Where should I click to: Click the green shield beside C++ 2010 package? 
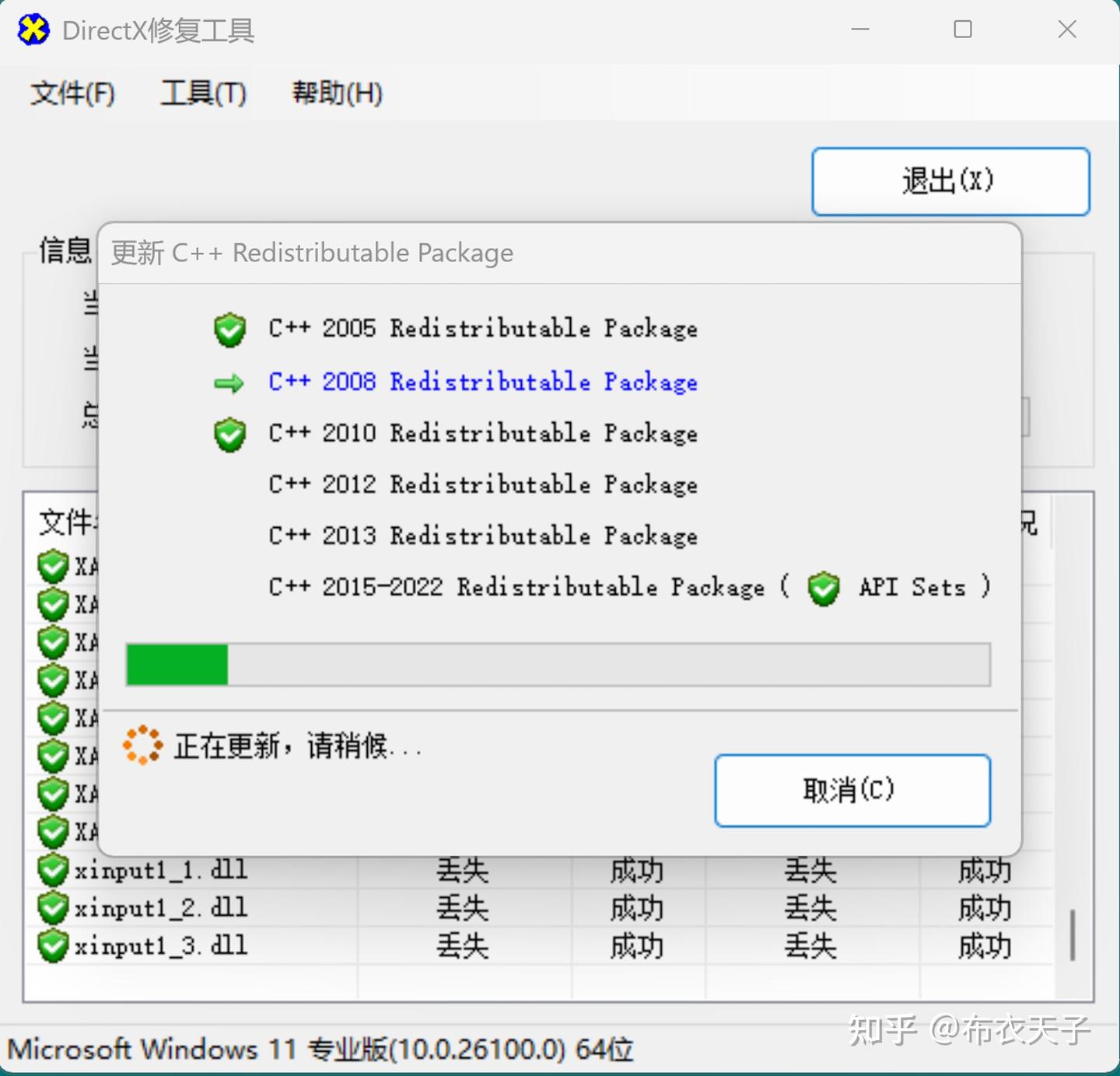click(x=230, y=435)
